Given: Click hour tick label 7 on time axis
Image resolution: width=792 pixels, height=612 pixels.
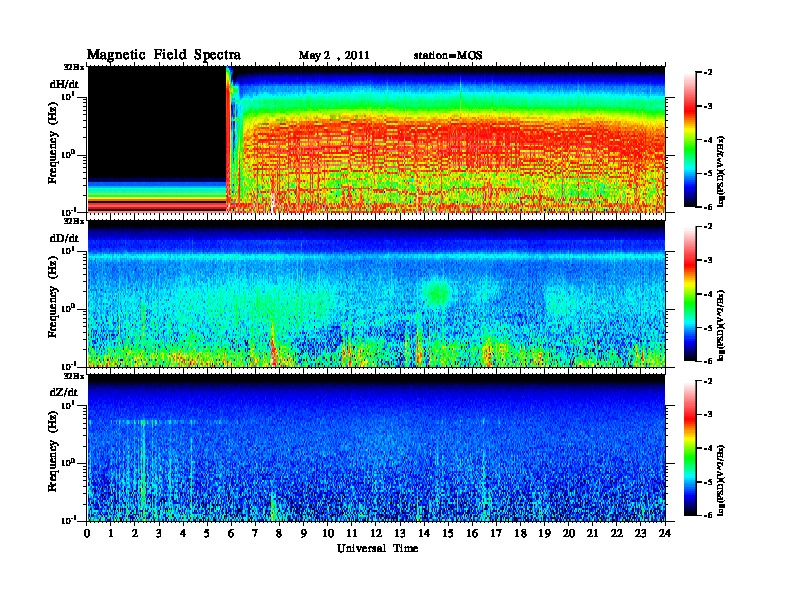Looking at the screenshot, I should (x=255, y=534).
